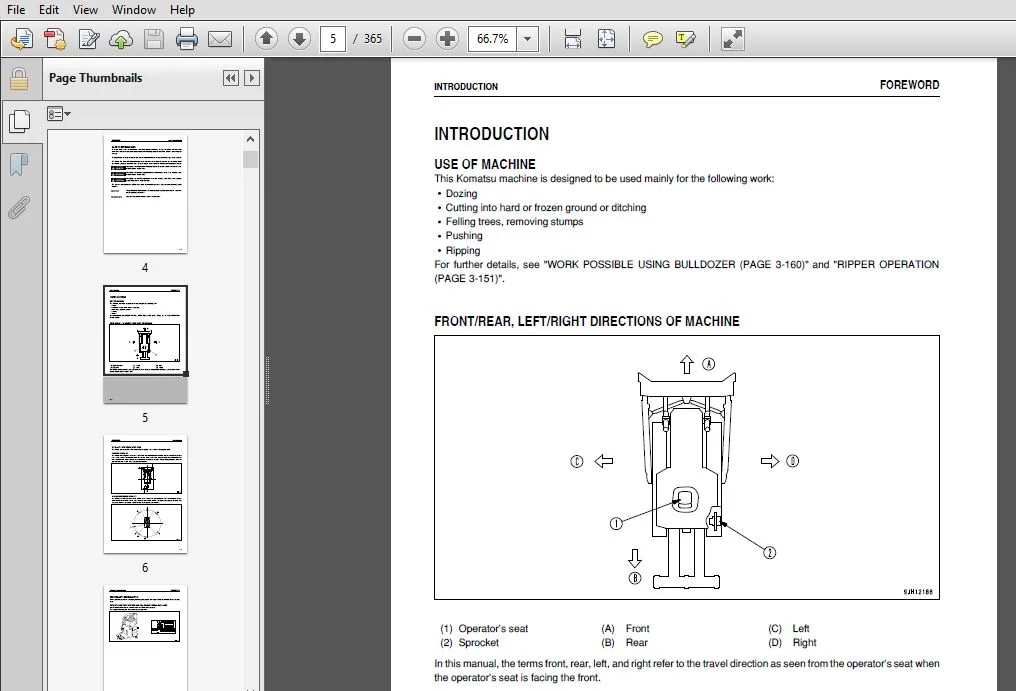Open the File menu

(16, 10)
